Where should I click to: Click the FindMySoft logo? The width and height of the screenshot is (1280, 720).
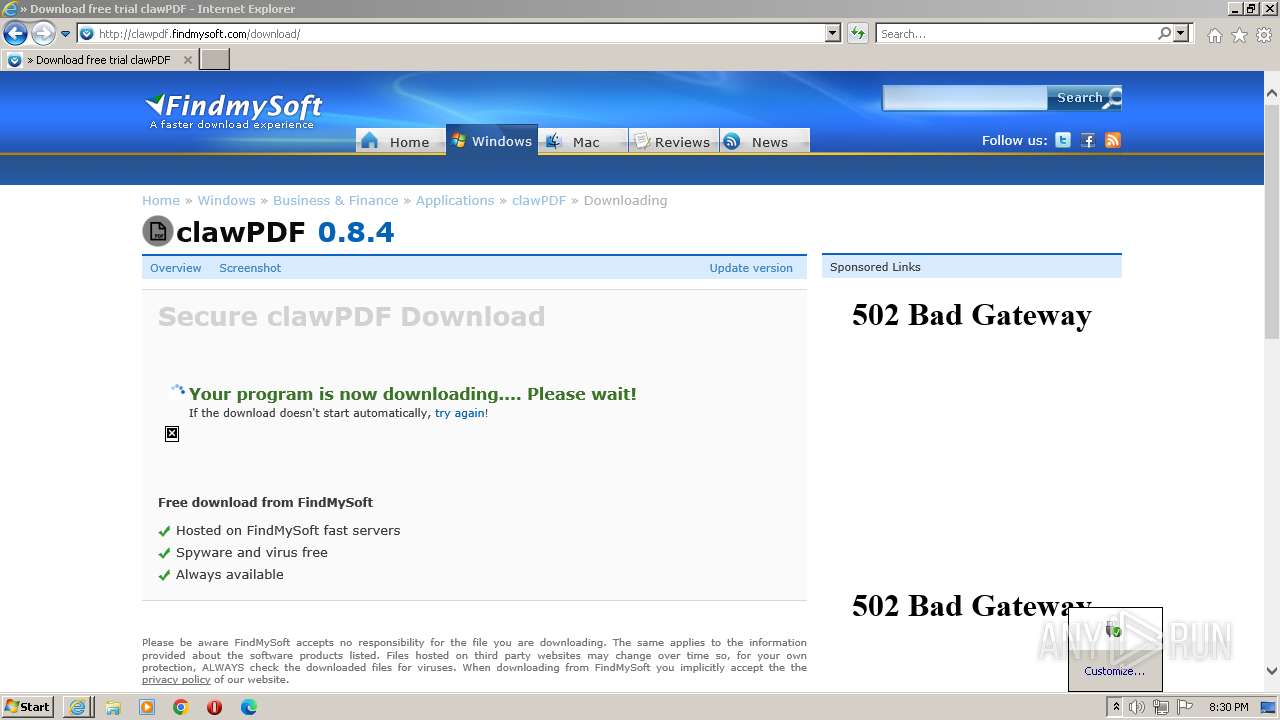234,110
